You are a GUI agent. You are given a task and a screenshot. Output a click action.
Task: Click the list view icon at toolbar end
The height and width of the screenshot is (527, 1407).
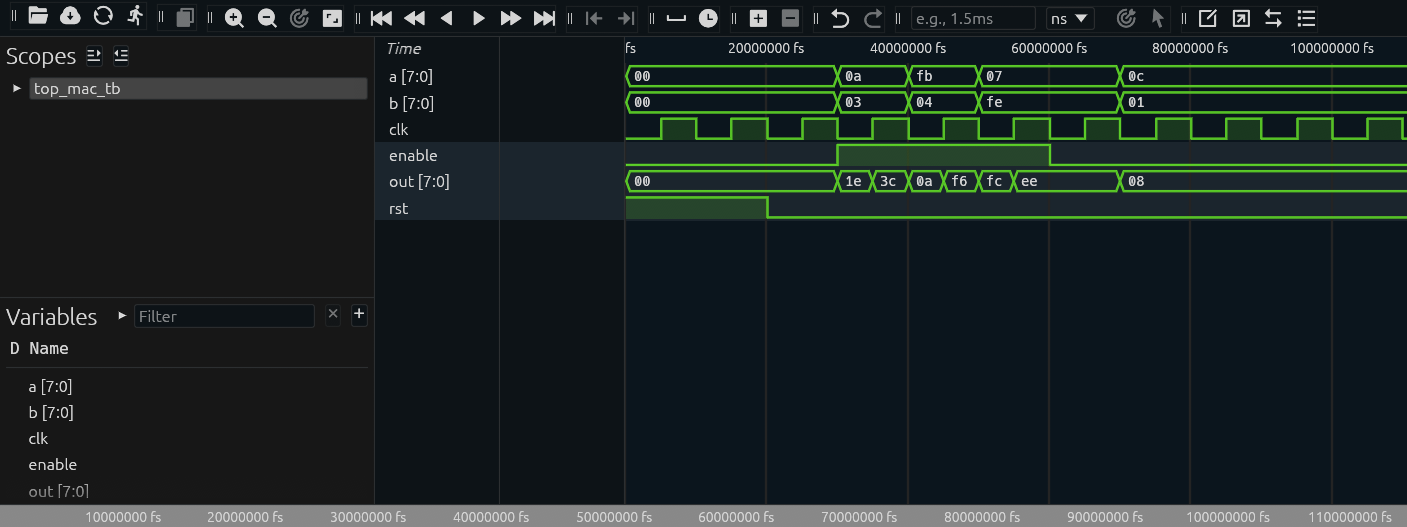(x=1305, y=18)
